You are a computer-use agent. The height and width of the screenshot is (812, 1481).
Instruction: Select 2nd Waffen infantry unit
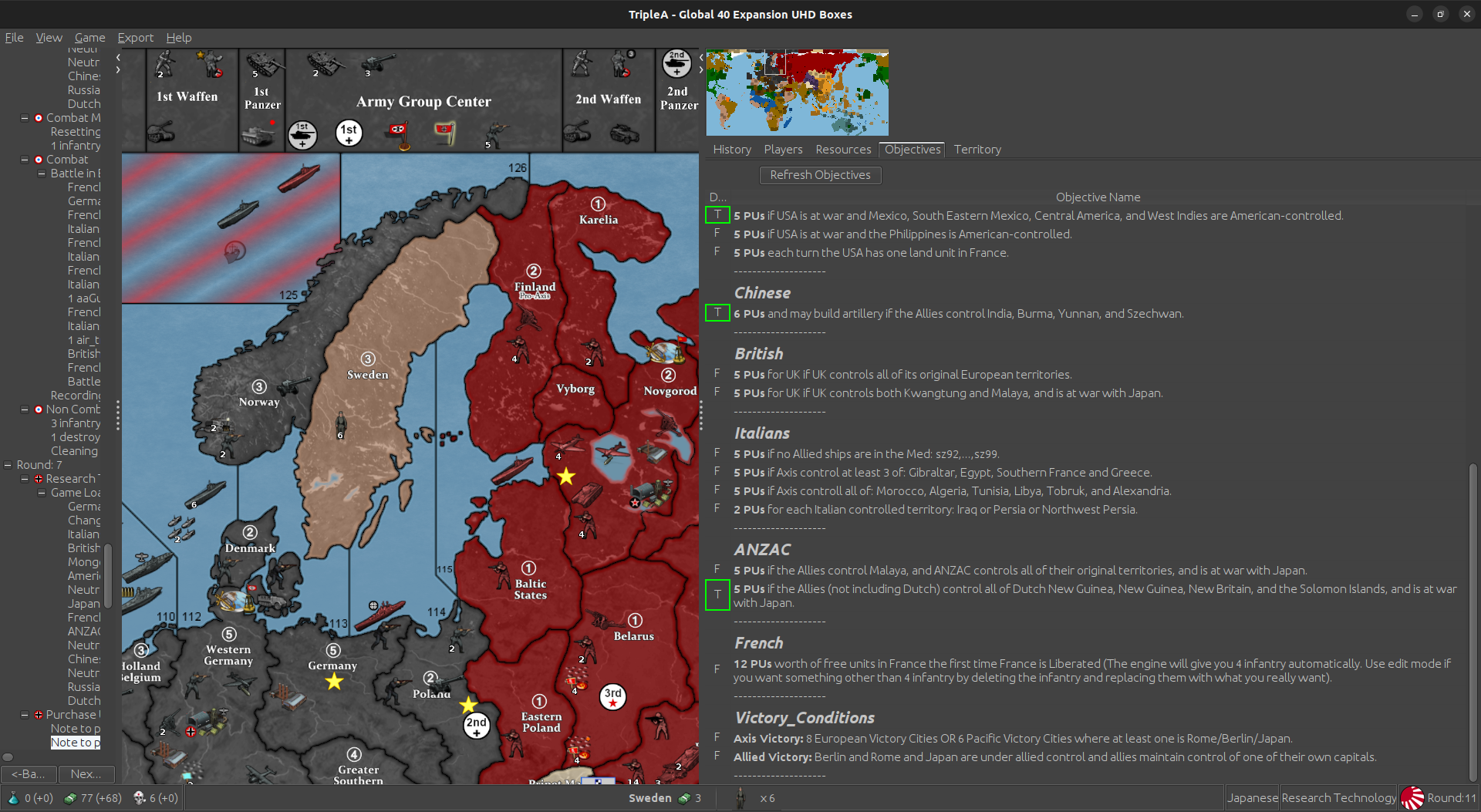582,64
